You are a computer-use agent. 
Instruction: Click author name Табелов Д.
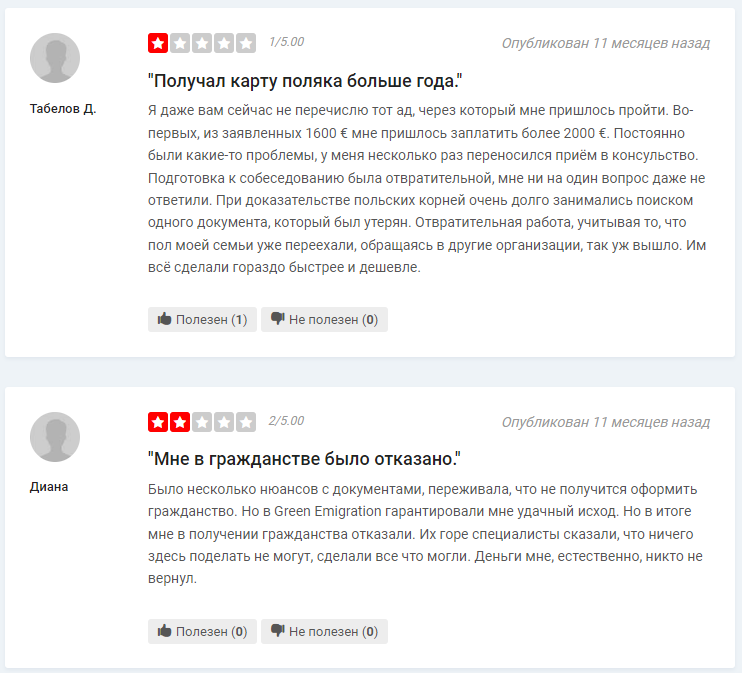63,109
